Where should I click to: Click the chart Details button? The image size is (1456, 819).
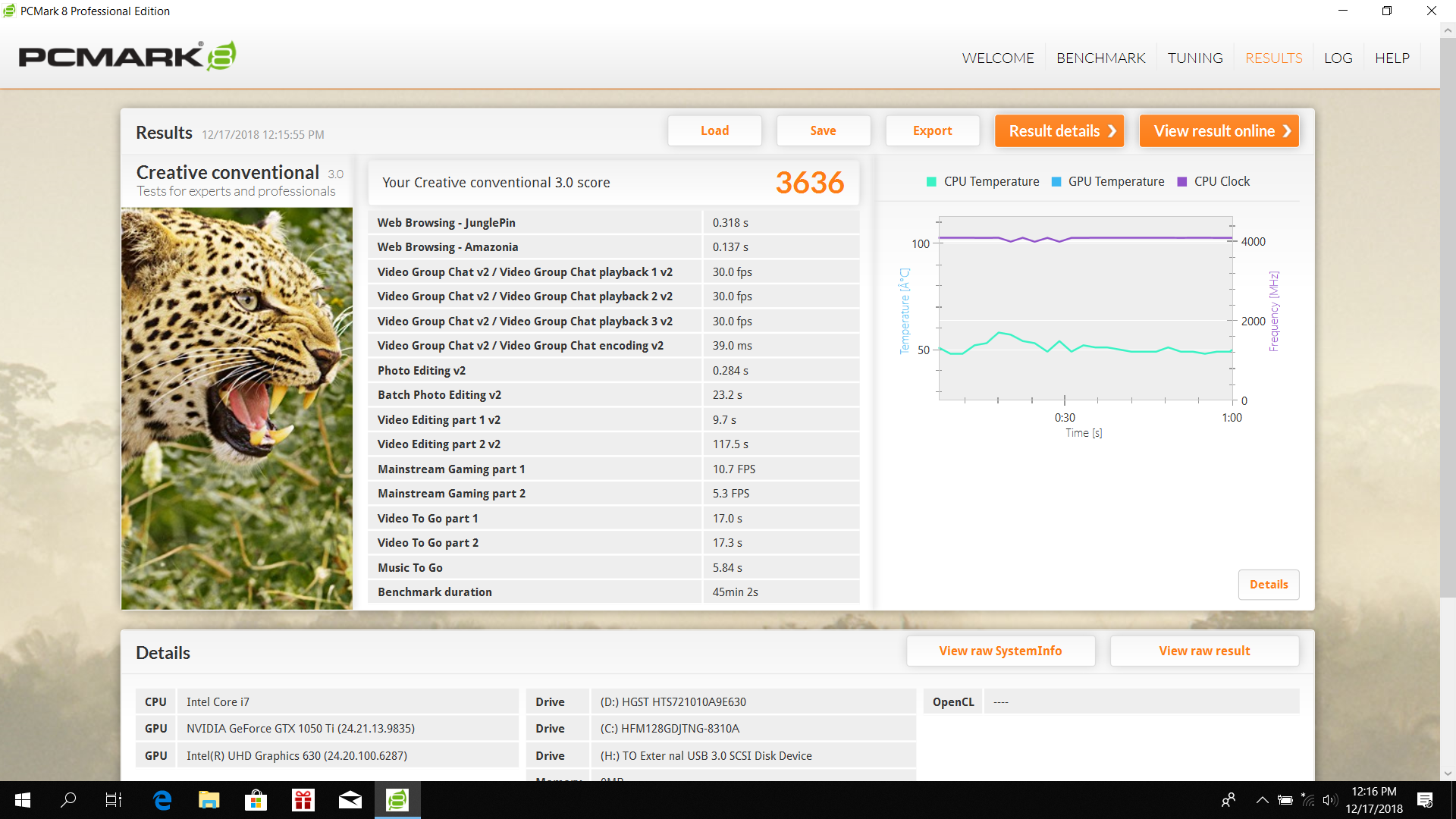(1269, 585)
